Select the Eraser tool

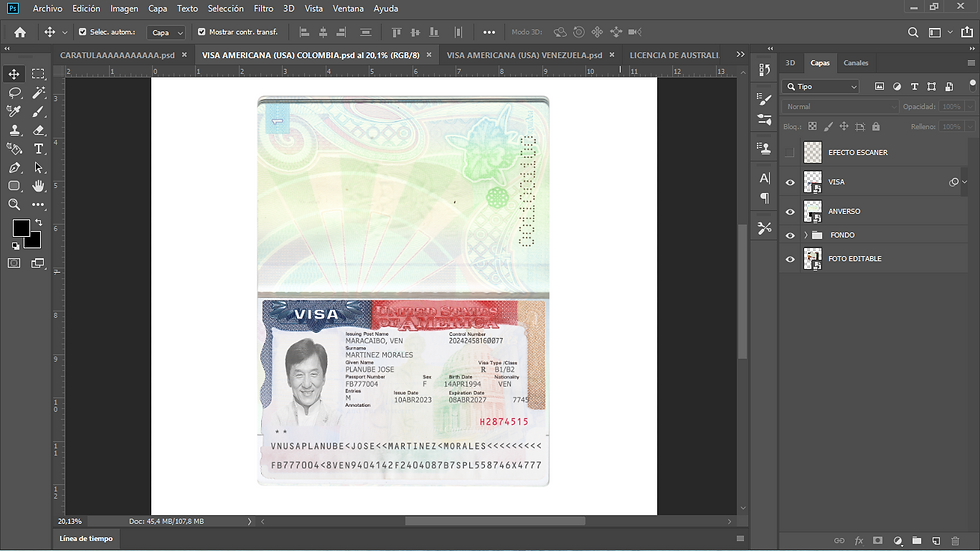38,130
